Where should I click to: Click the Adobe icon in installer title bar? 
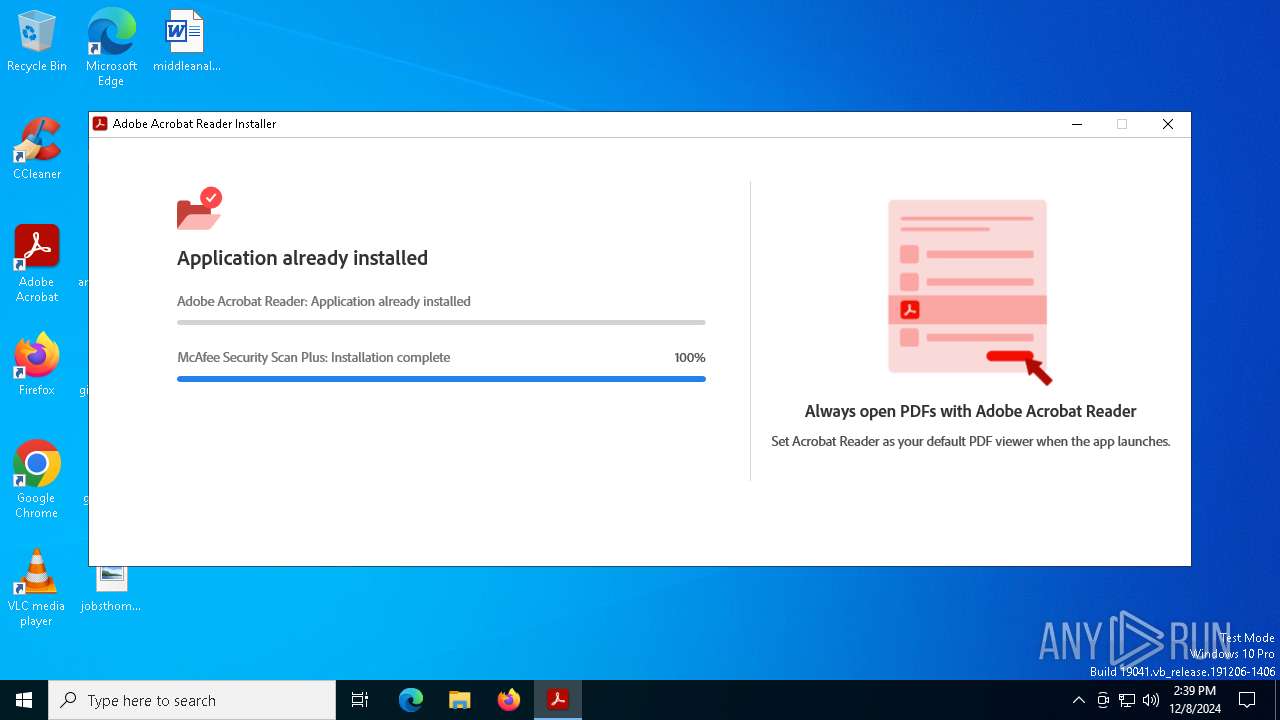(x=100, y=124)
